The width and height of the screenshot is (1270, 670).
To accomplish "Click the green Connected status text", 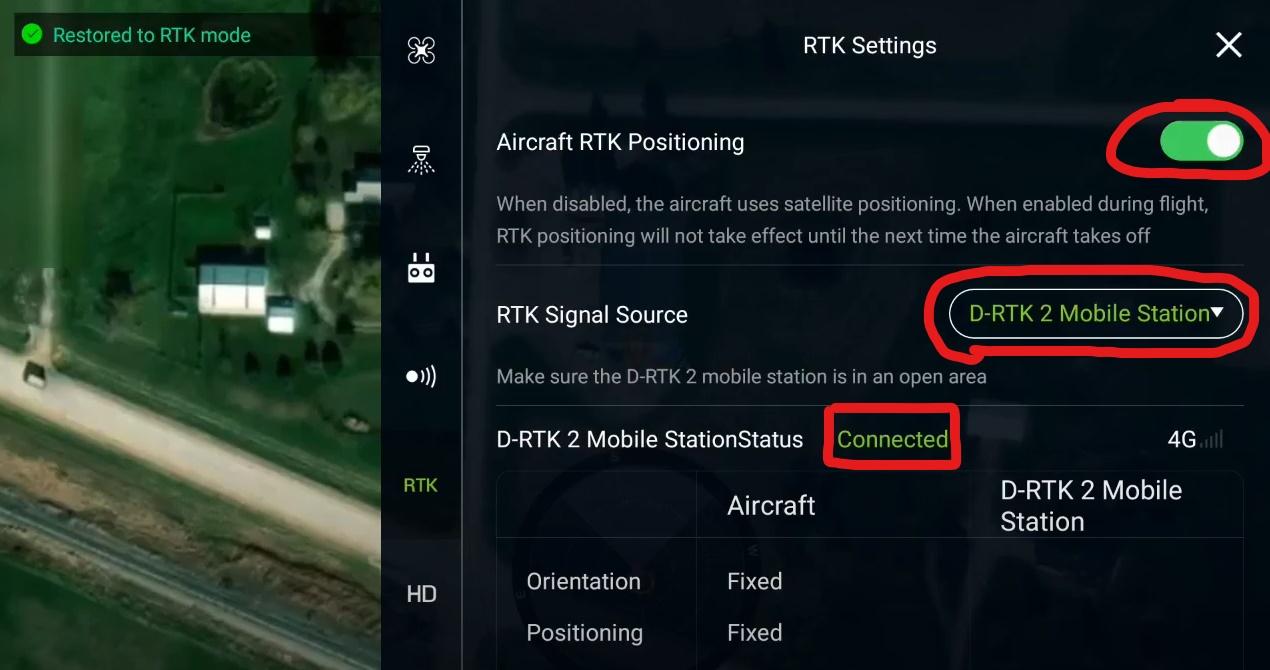I will [892, 439].
